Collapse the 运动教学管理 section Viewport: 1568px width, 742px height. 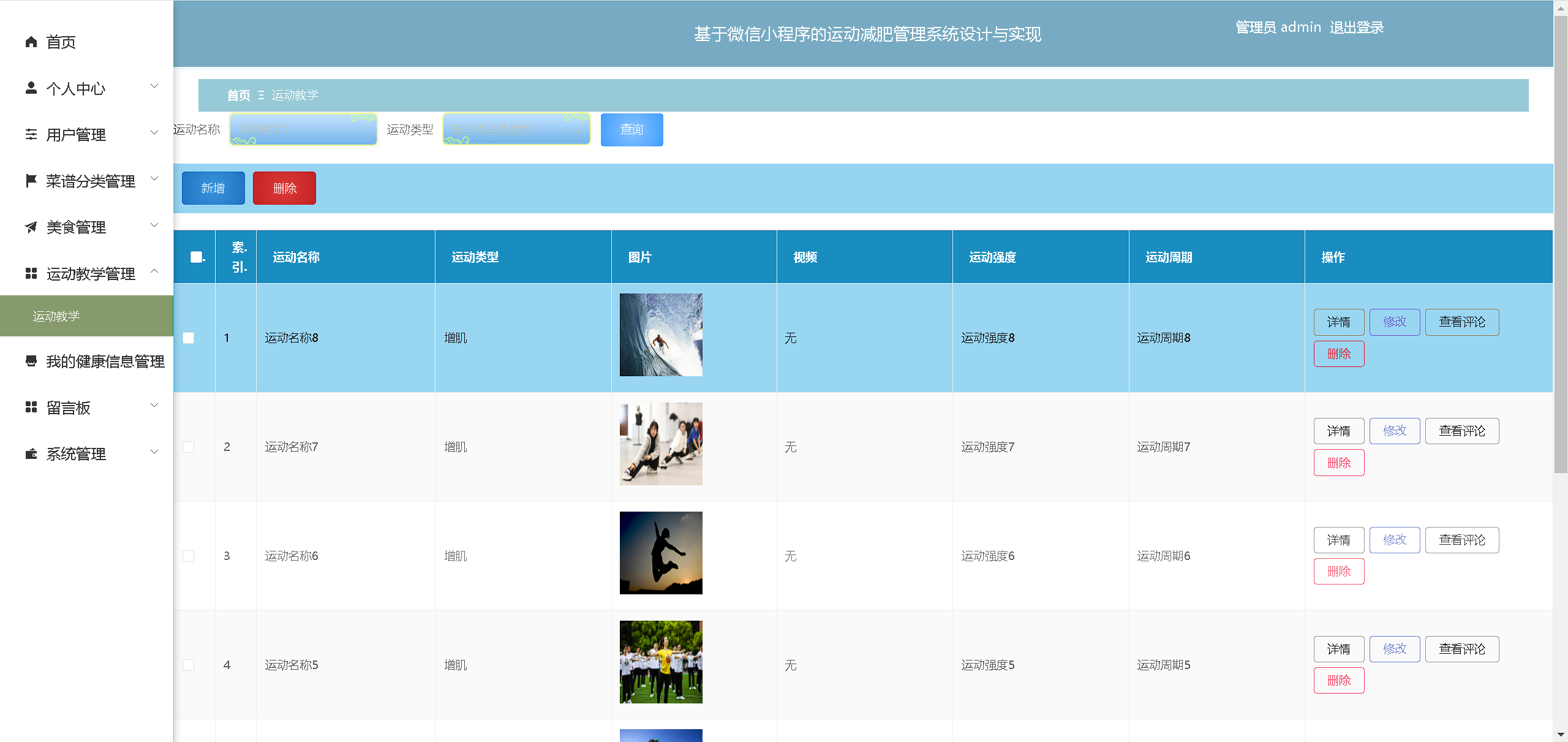(154, 271)
